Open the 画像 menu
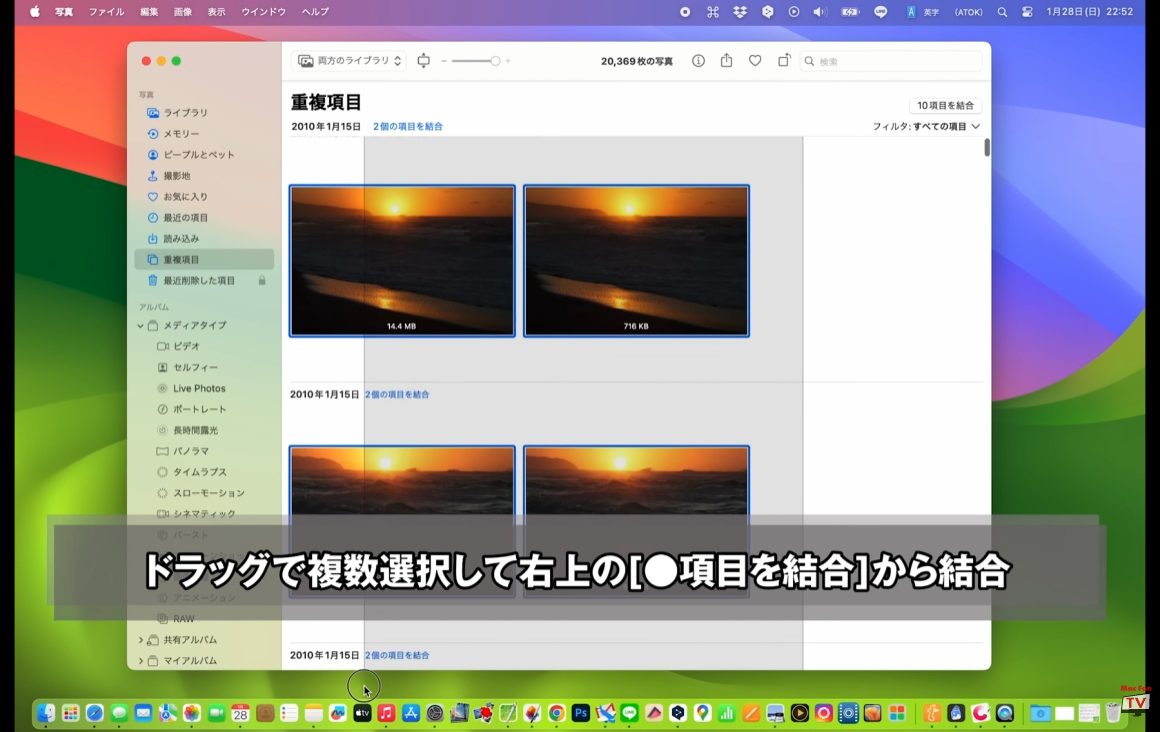The image size is (1160, 732). [x=183, y=12]
